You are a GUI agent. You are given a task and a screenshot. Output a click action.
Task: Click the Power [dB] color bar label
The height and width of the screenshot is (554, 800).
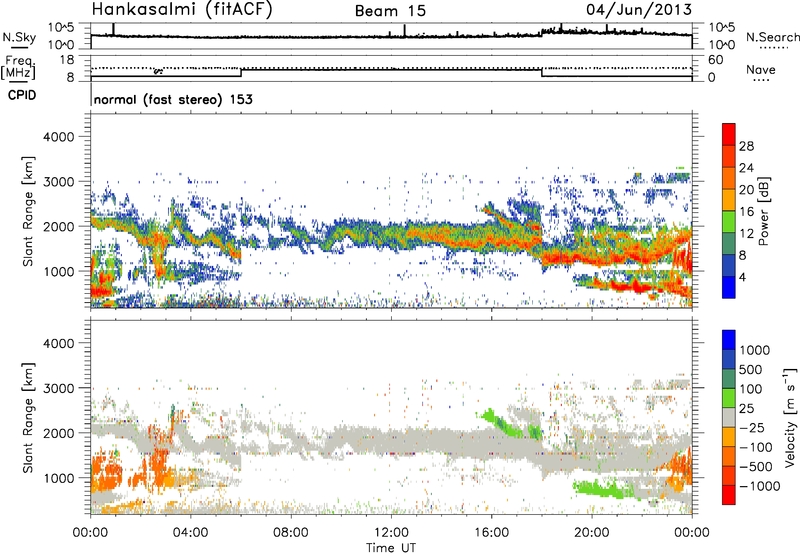763,211
